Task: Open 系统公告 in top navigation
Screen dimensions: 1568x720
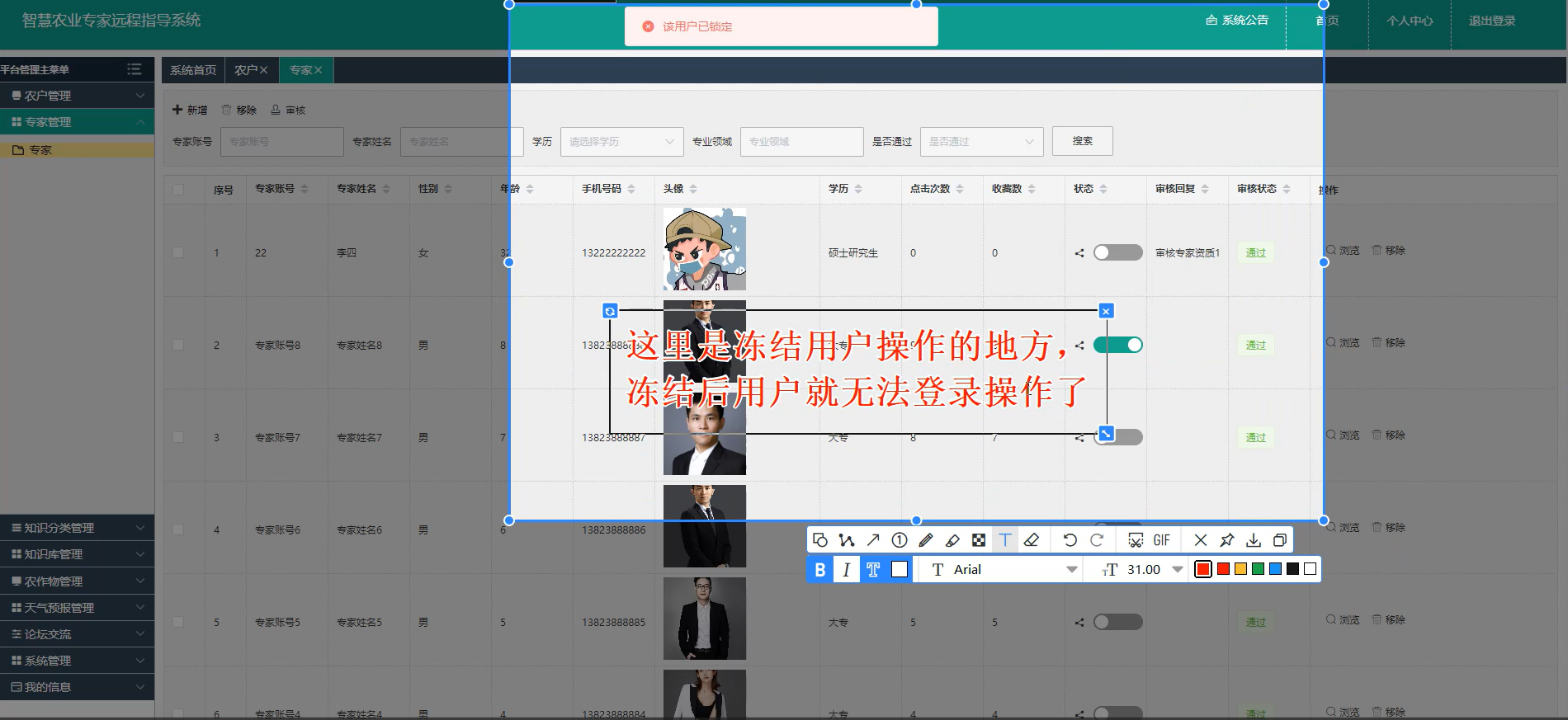Action: tap(1237, 20)
